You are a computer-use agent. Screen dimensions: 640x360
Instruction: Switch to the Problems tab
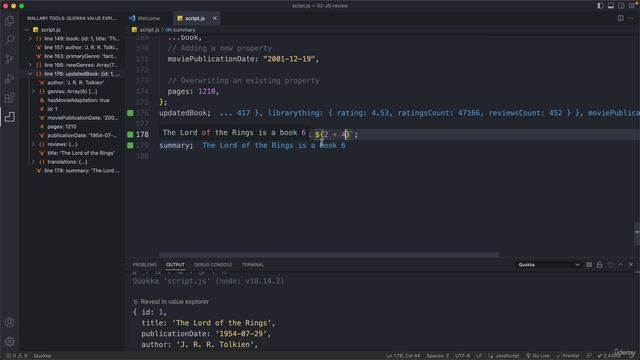pos(144,265)
